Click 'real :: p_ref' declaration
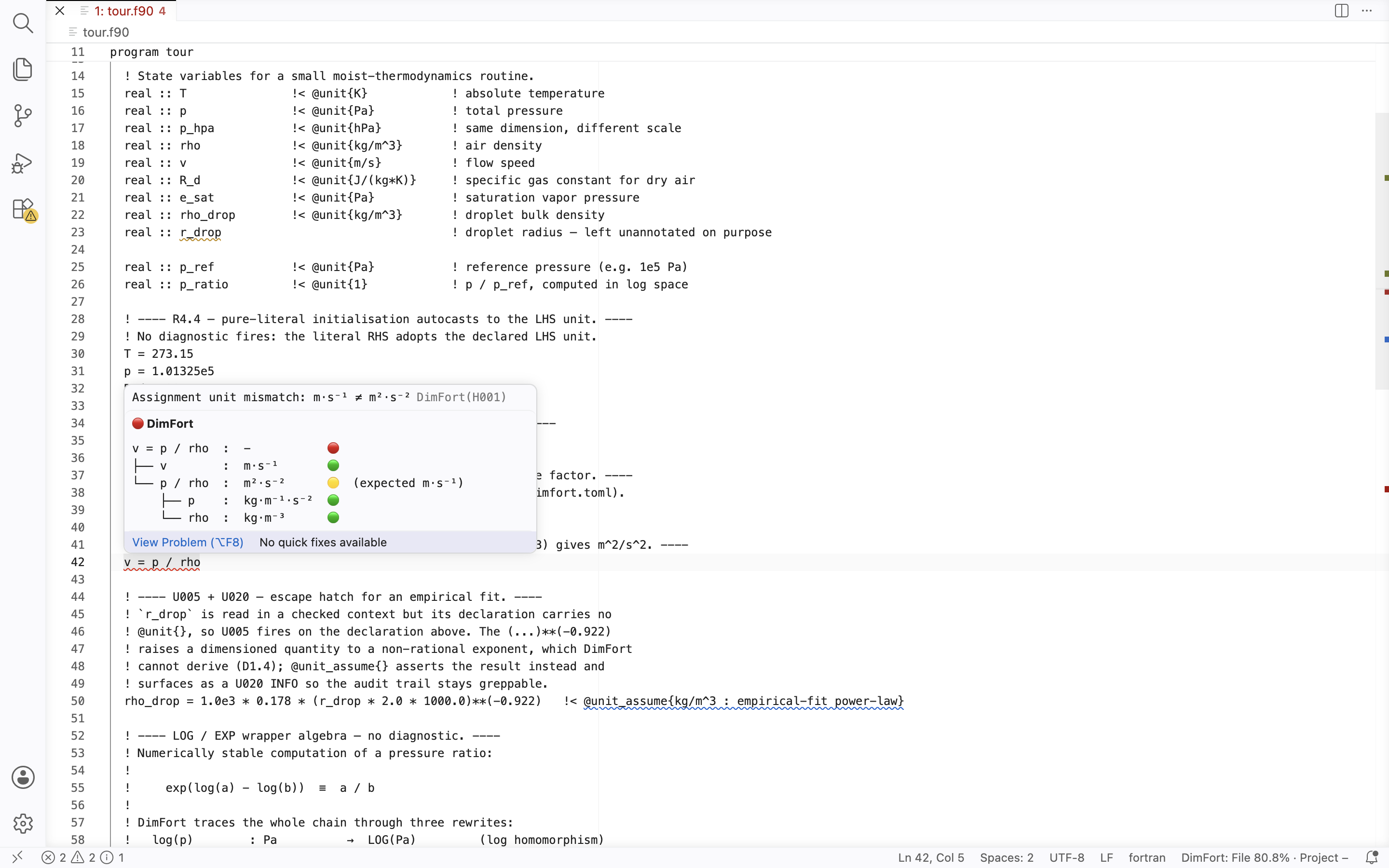Image resolution: width=1389 pixels, height=868 pixels. (169, 267)
